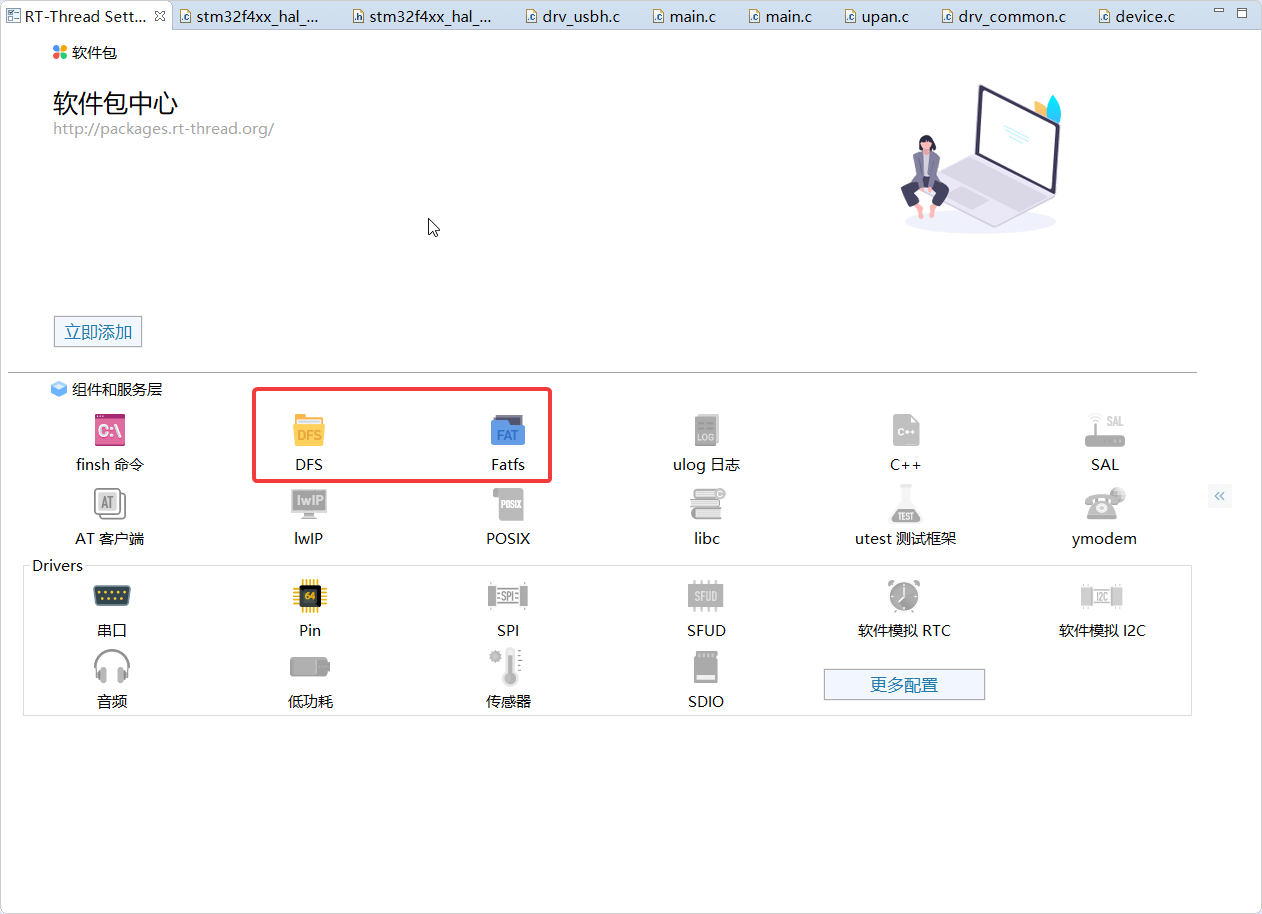The height and width of the screenshot is (914, 1262).
Task: Click the 立即添加 button
Action: click(97, 331)
